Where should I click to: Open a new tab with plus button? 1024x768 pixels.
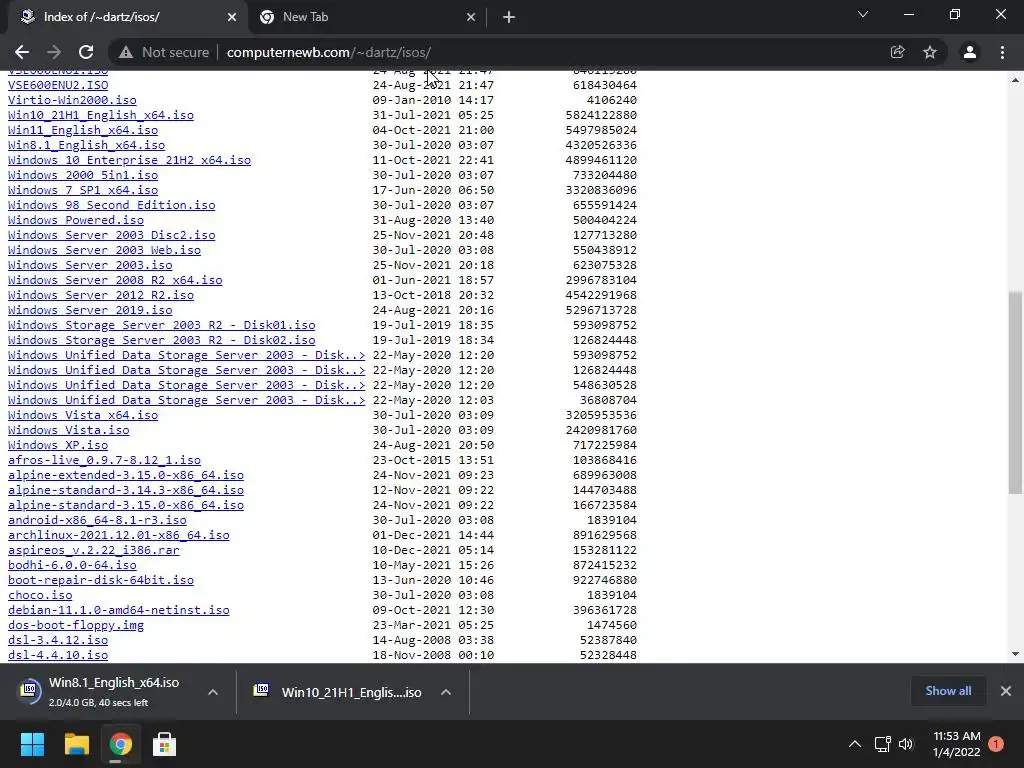(x=509, y=17)
